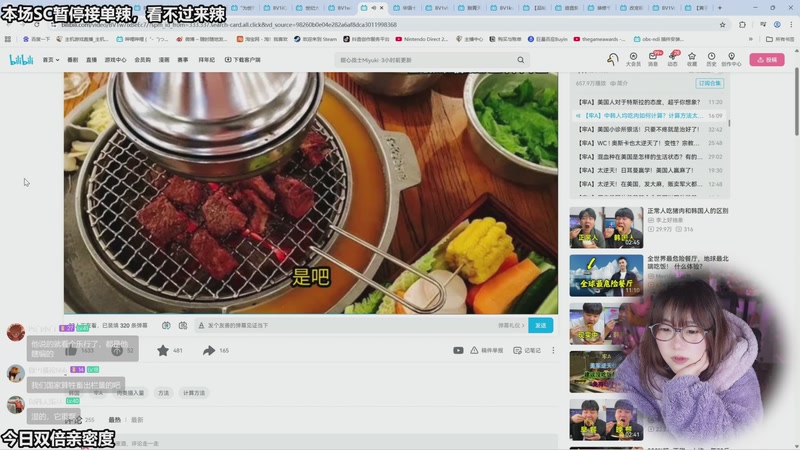Open 所有书签 bookmarks folder
The image size is (800, 450).
(x=780, y=39)
